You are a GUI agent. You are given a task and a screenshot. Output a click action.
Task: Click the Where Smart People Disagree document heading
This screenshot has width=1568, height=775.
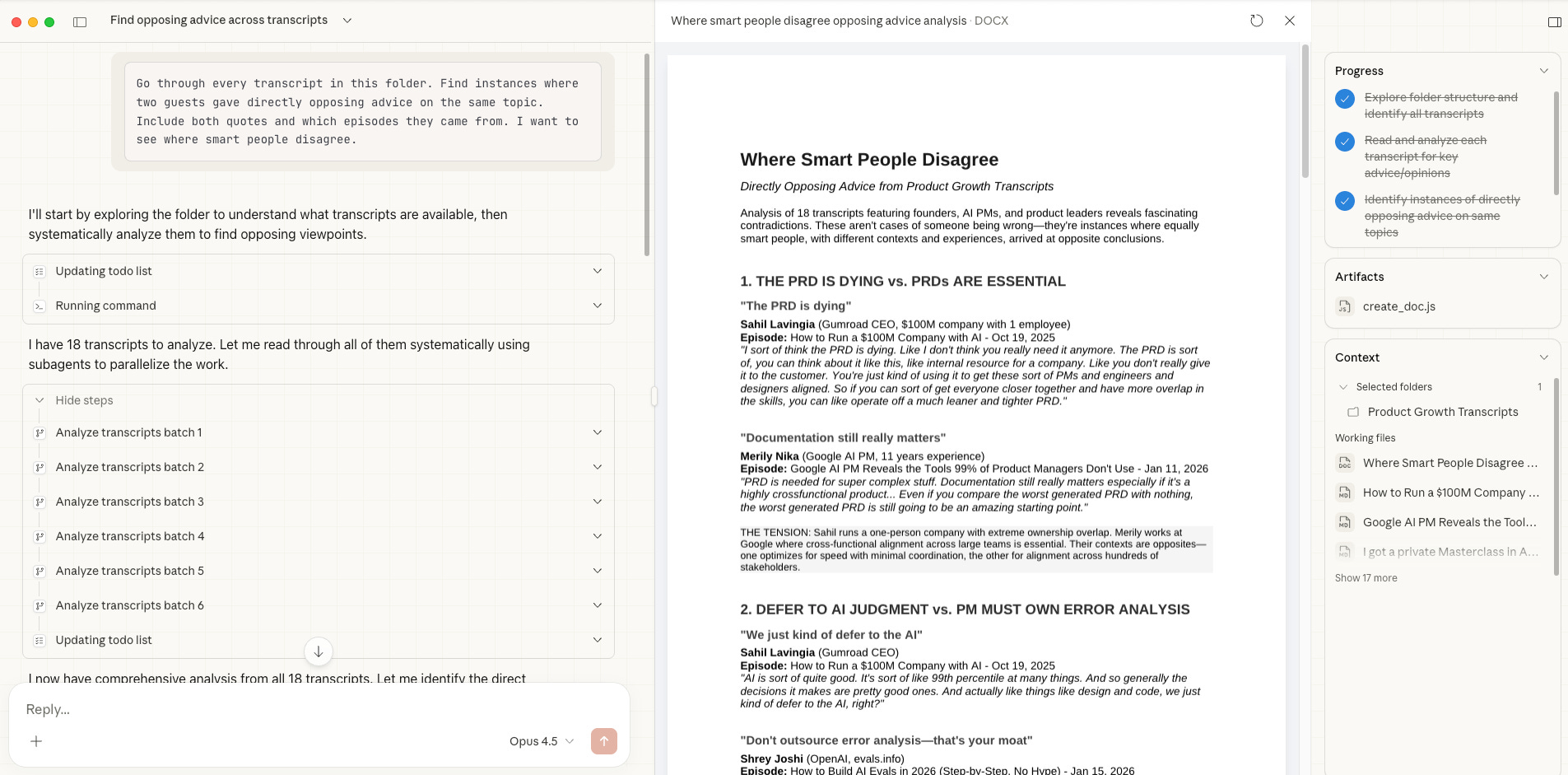(869, 160)
